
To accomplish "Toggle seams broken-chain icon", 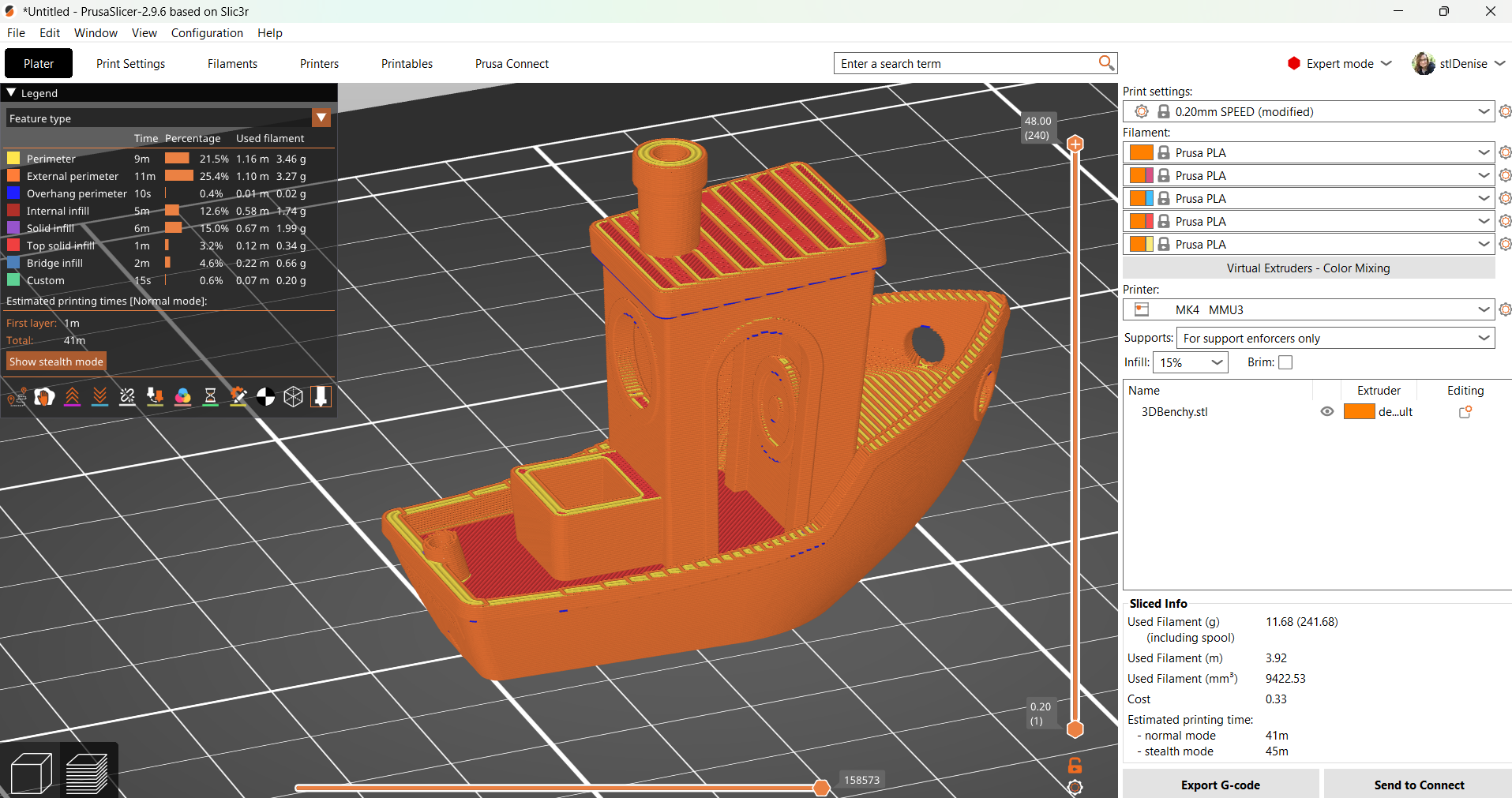I will (127, 397).
